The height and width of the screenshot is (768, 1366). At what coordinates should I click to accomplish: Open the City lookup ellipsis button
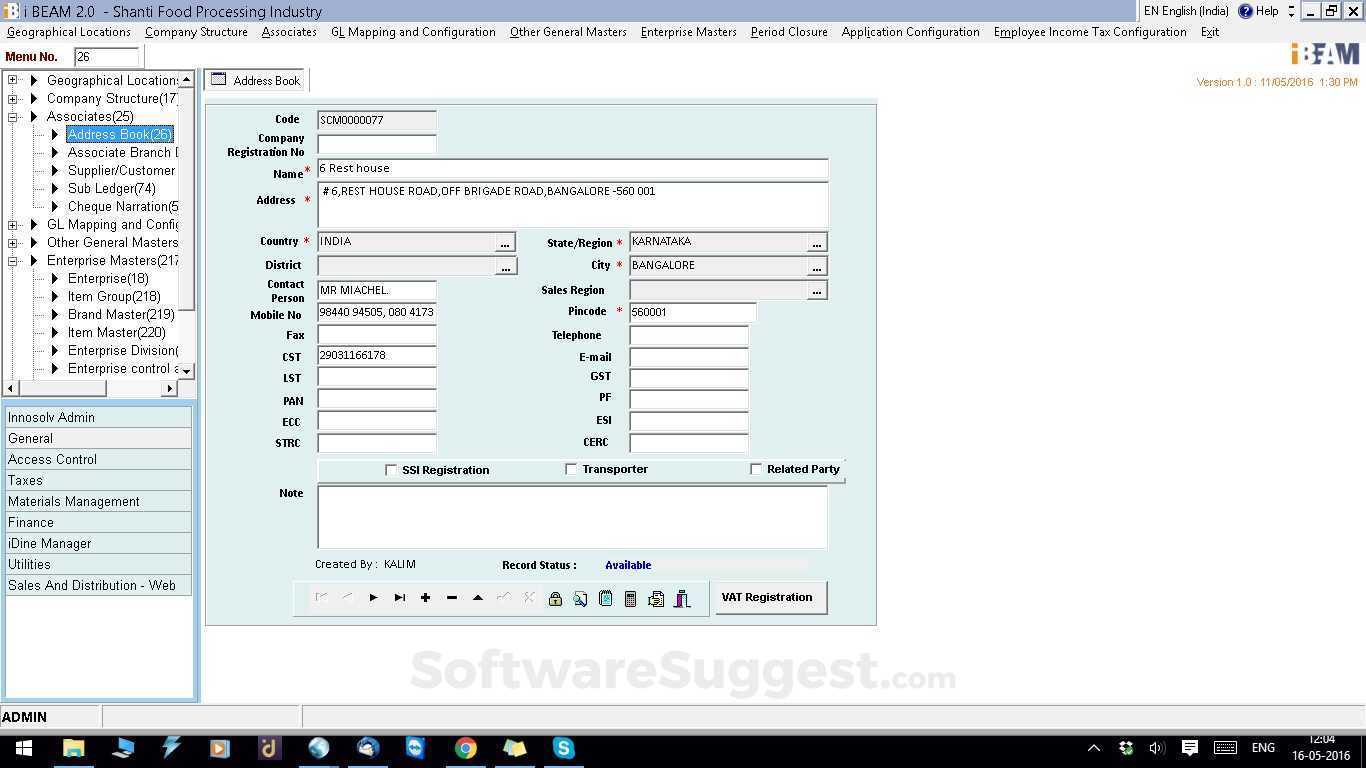pos(817,266)
